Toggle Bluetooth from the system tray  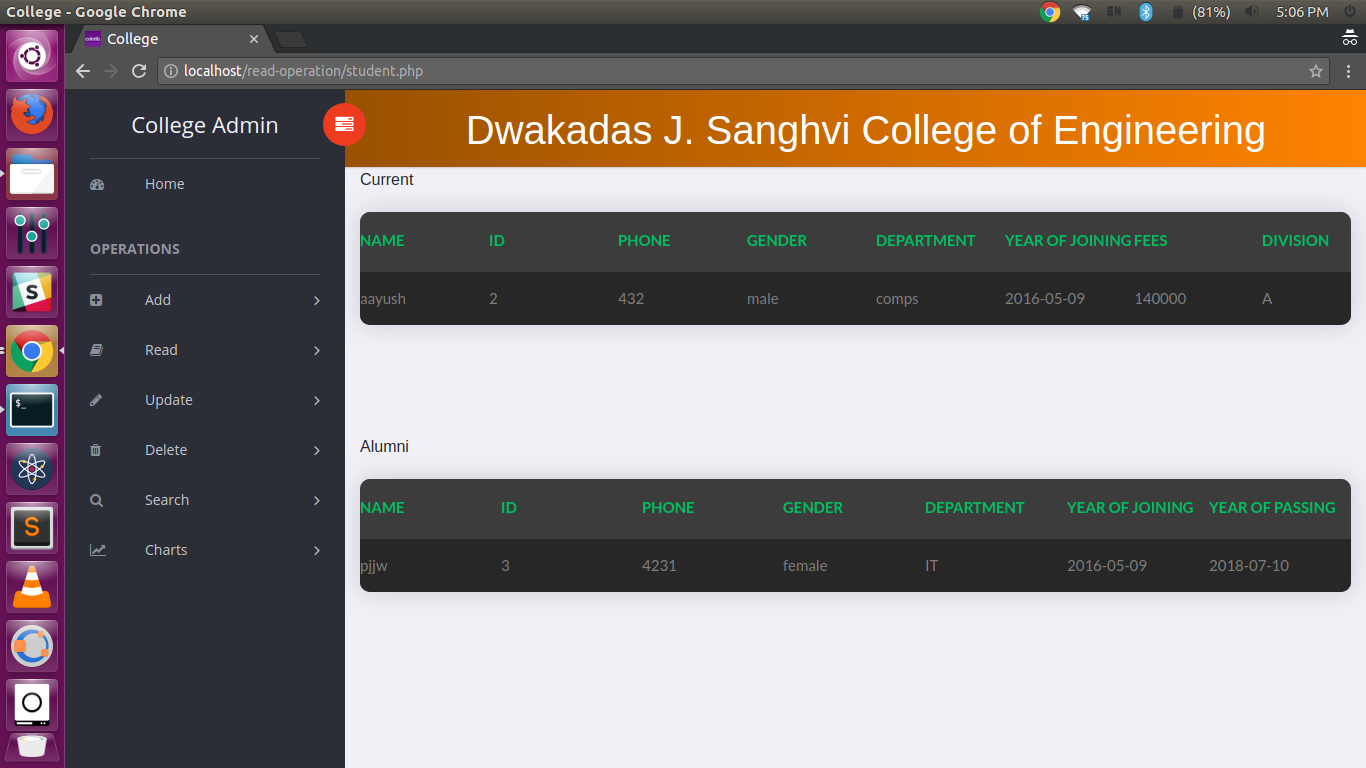pyautogui.click(x=1144, y=12)
